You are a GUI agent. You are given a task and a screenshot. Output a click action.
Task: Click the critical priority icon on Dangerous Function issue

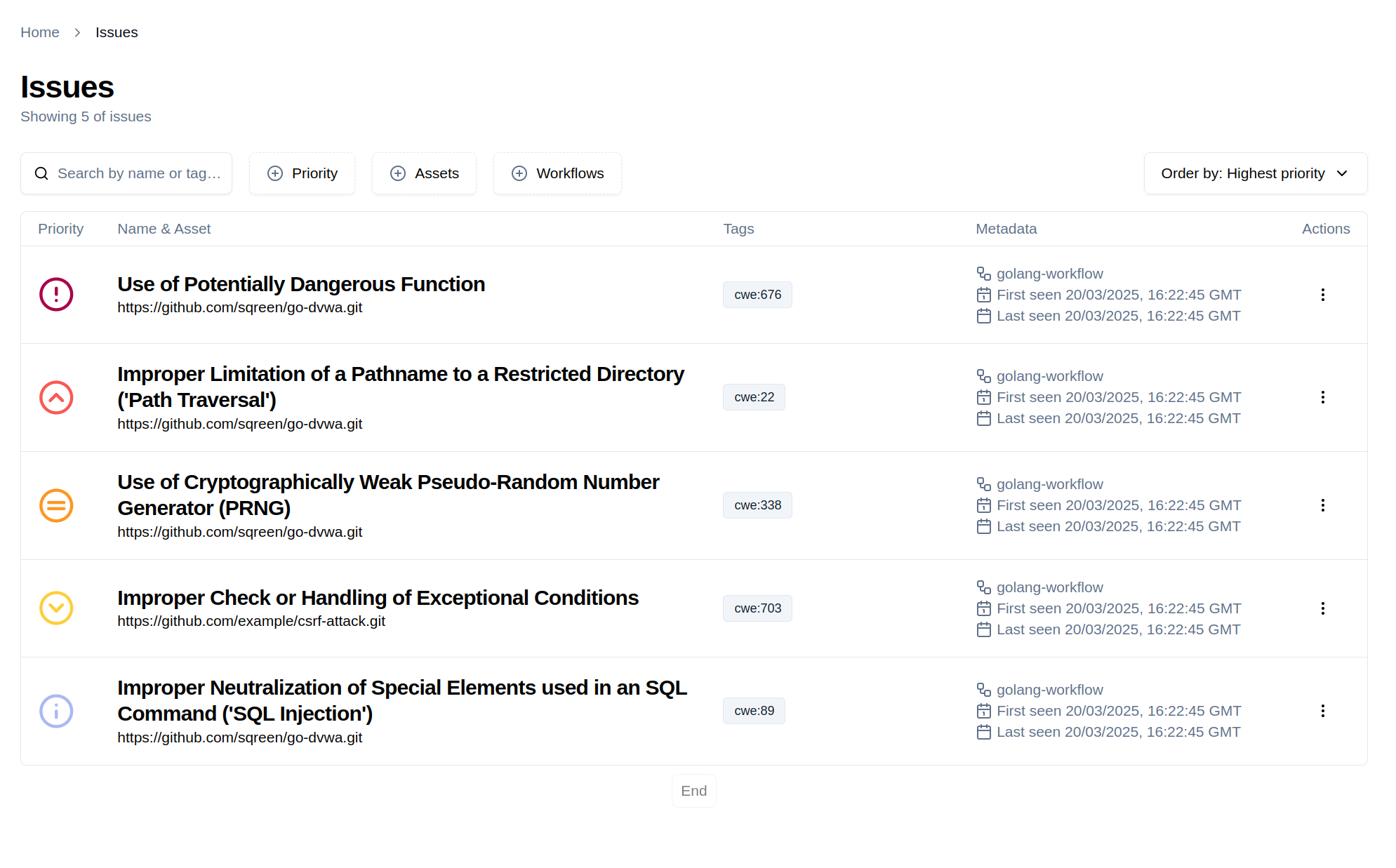pyautogui.click(x=56, y=294)
